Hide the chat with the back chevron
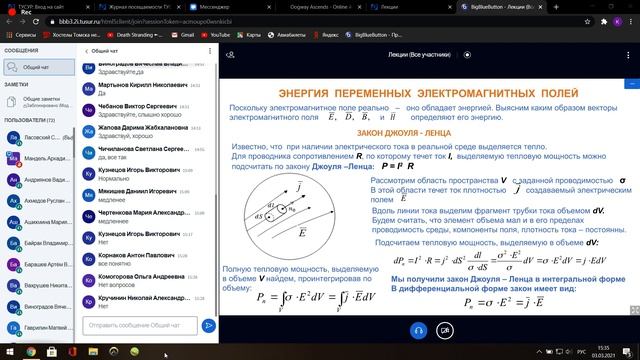This screenshot has width=640, height=360. (x=86, y=51)
